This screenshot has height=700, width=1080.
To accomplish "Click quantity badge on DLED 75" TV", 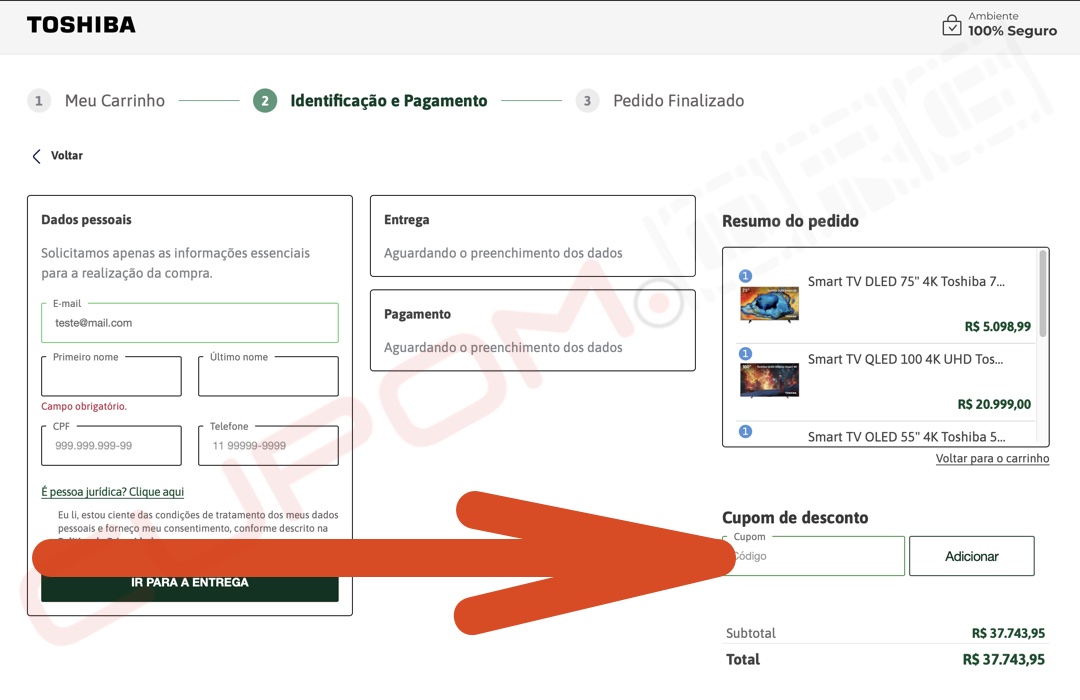I will click(745, 276).
